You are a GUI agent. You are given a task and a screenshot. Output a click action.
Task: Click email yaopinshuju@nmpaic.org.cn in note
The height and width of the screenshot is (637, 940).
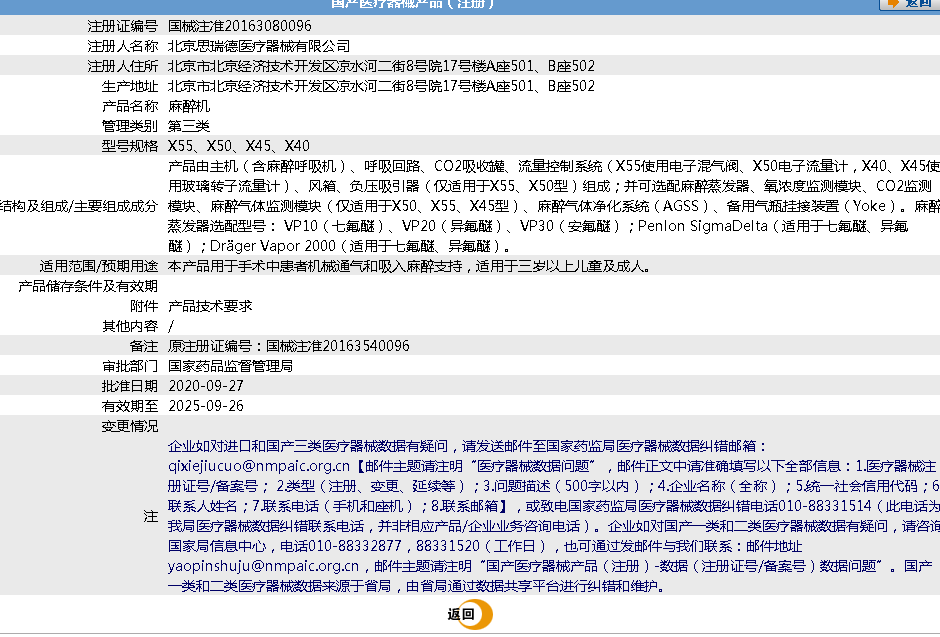coord(263,566)
